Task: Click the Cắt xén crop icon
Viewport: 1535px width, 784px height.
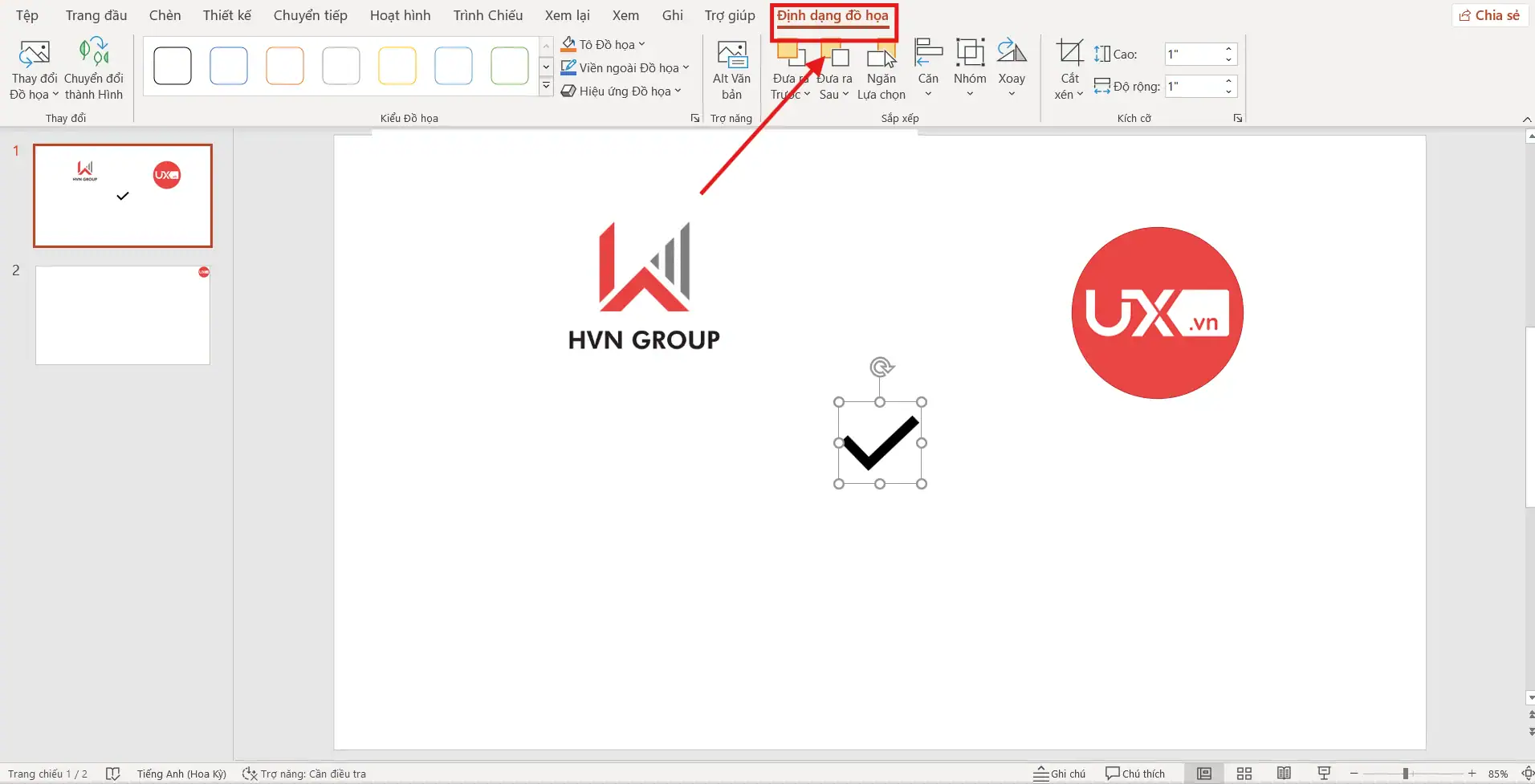Action: (1069, 53)
